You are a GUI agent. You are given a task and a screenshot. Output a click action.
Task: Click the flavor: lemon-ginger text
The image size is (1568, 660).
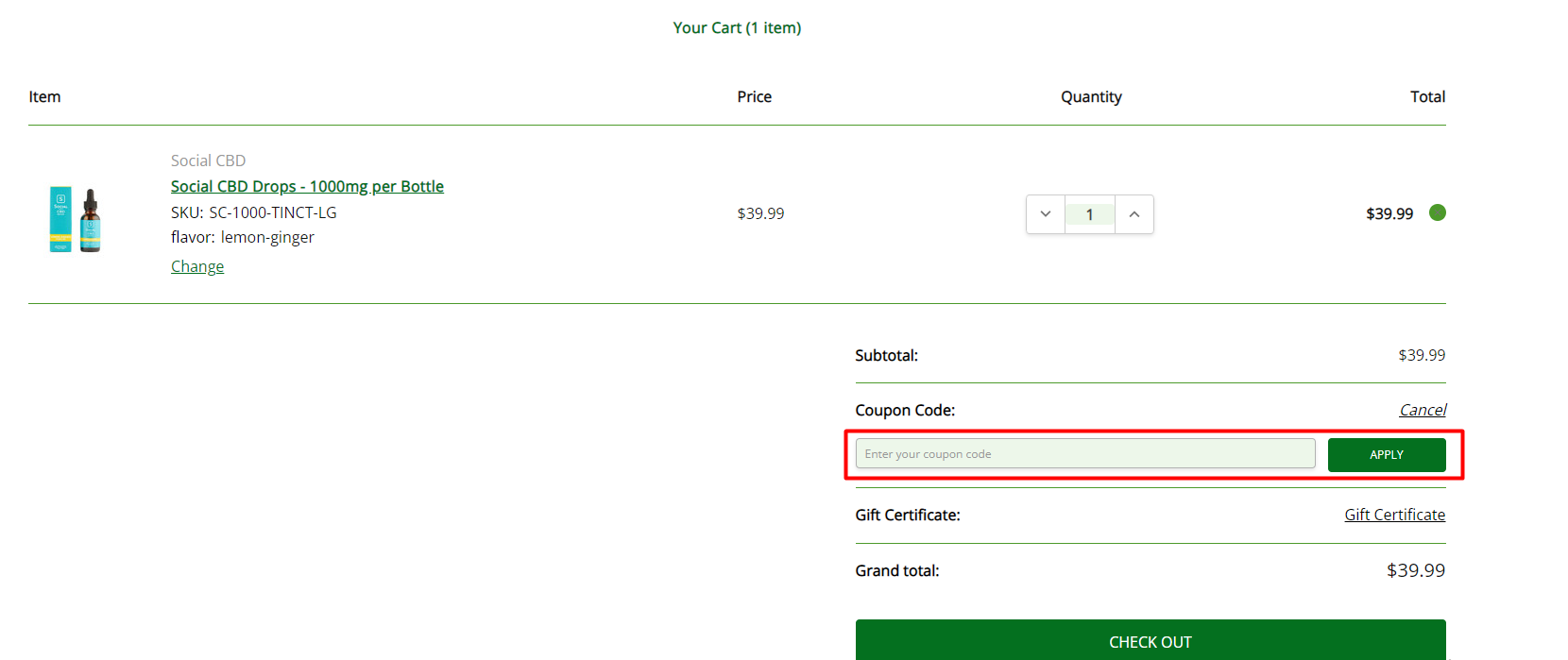point(243,237)
